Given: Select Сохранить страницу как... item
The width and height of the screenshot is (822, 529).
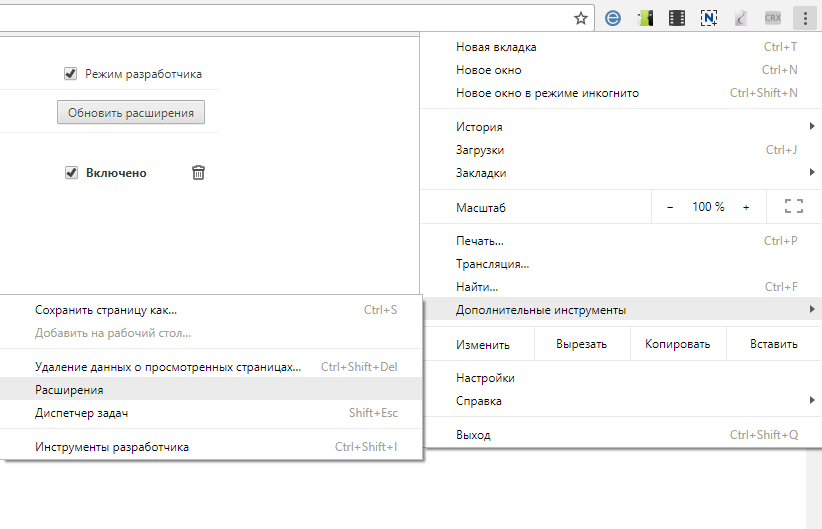Looking at the screenshot, I should [211, 310].
